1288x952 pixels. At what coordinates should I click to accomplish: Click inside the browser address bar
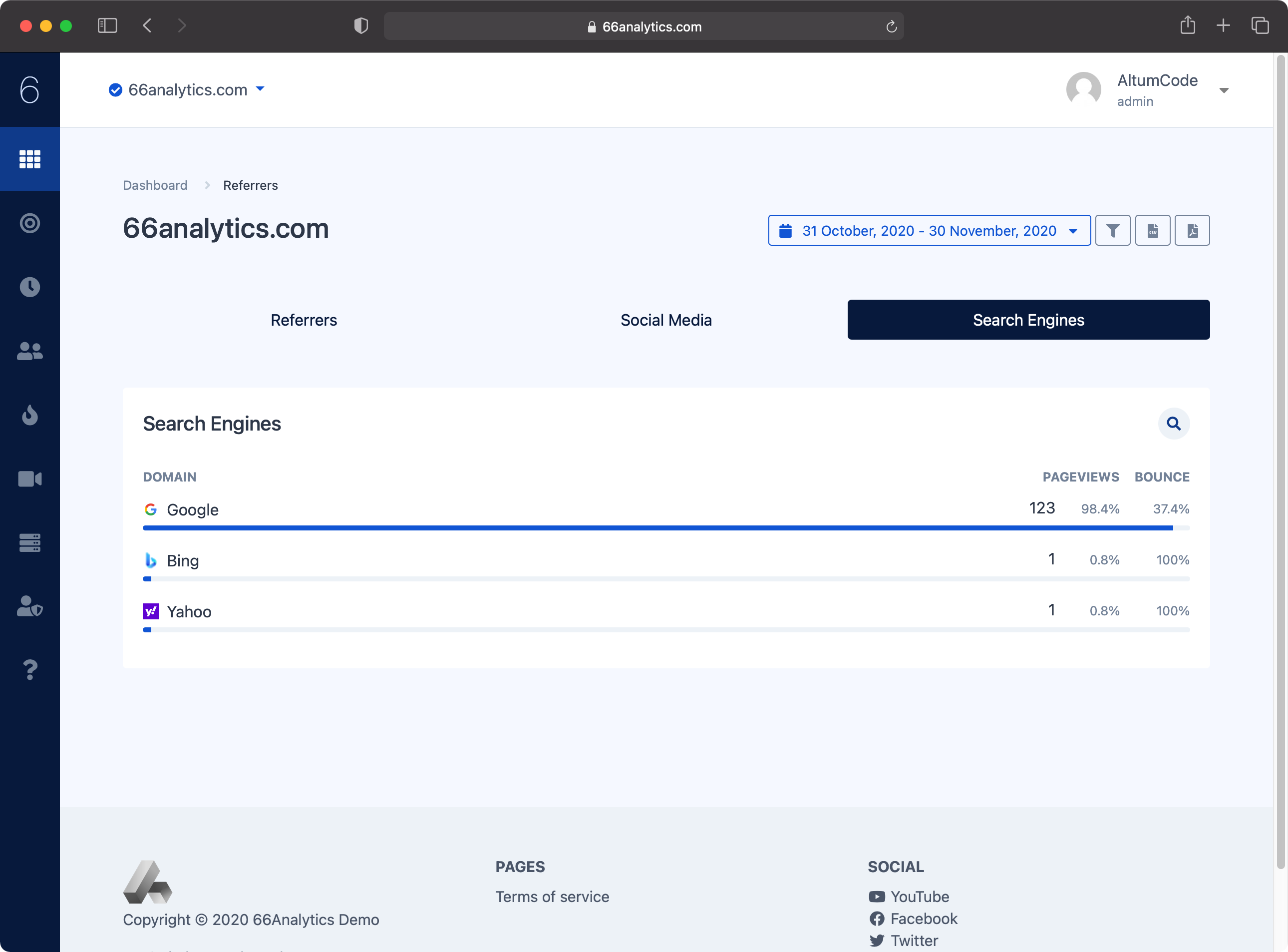(x=644, y=26)
